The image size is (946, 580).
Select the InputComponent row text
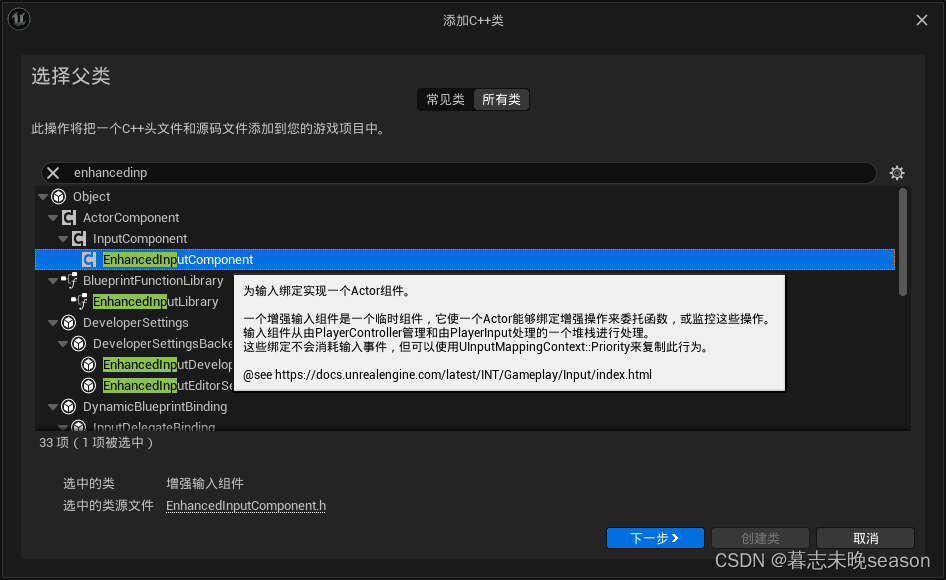[140, 239]
